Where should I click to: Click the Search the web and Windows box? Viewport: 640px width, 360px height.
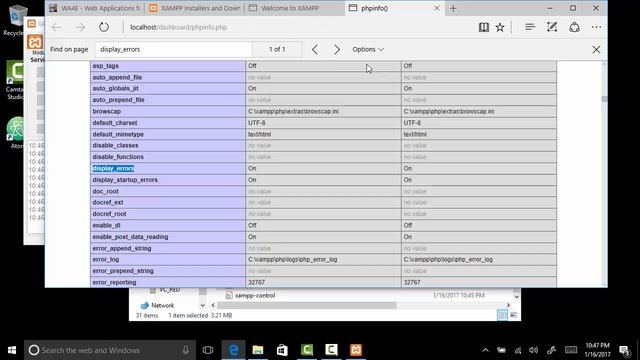(x=110, y=350)
